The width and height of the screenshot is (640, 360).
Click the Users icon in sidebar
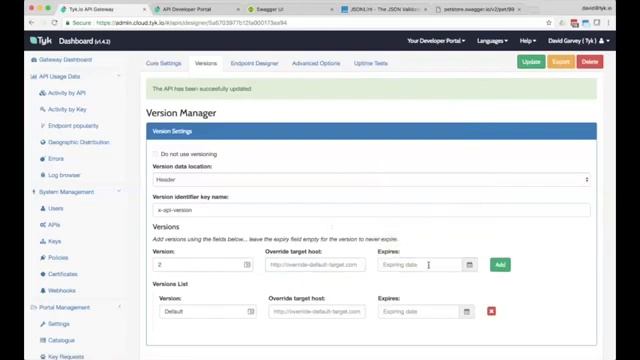point(42,208)
